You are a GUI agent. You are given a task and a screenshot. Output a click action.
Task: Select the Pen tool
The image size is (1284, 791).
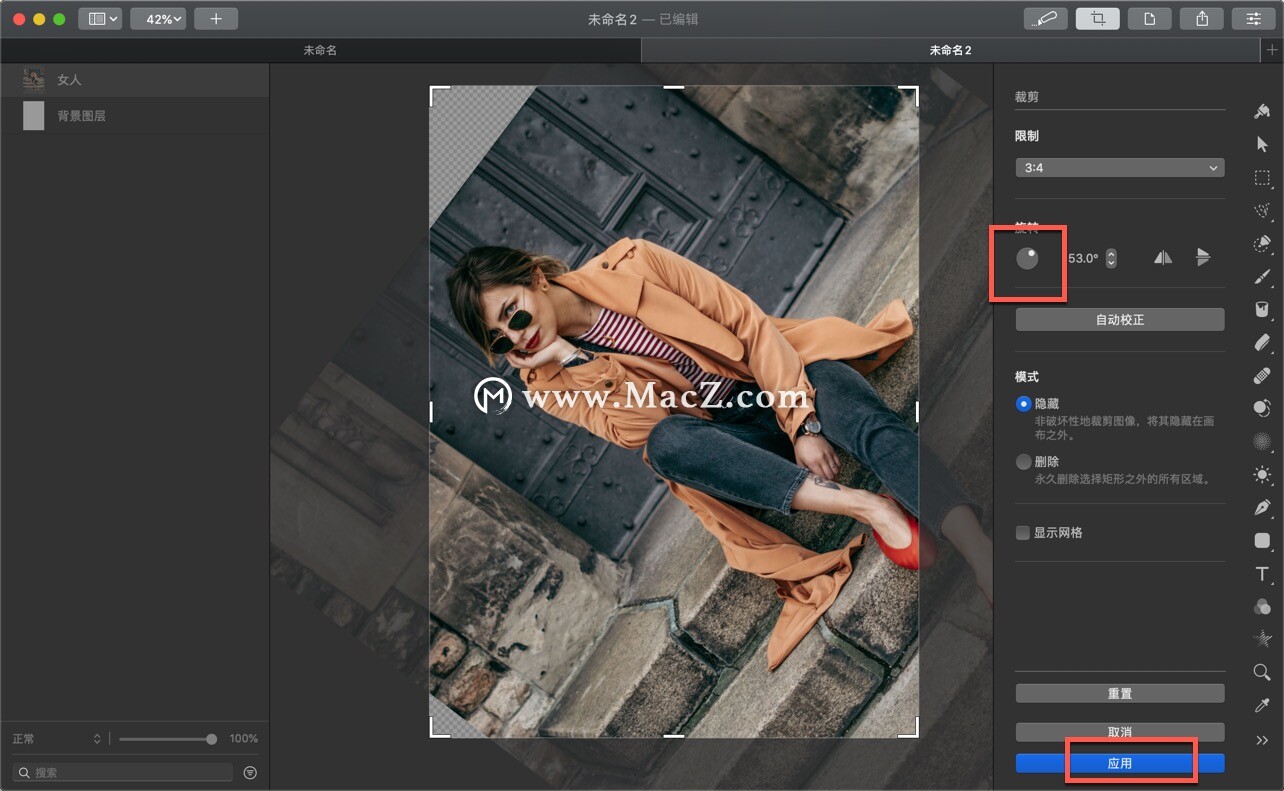pos(1262,507)
